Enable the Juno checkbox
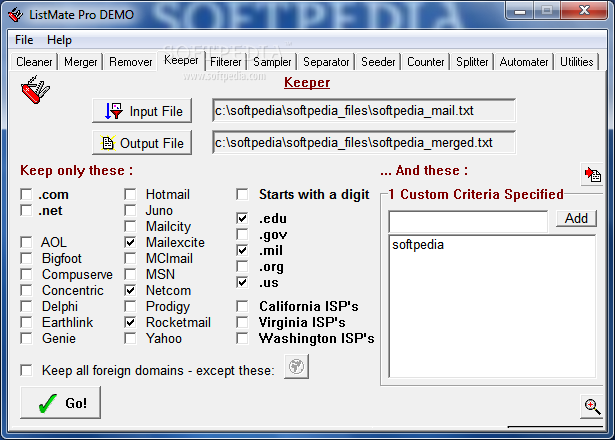This screenshot has width=615, height=440. point(130,210)
